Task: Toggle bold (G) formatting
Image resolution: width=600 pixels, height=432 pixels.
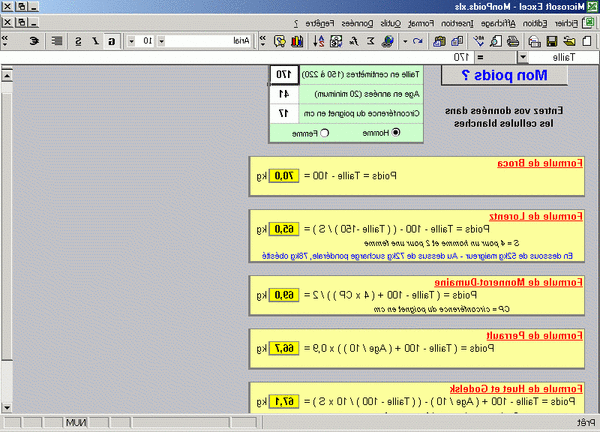Action: pyautogui.click(x=111, y=41)
